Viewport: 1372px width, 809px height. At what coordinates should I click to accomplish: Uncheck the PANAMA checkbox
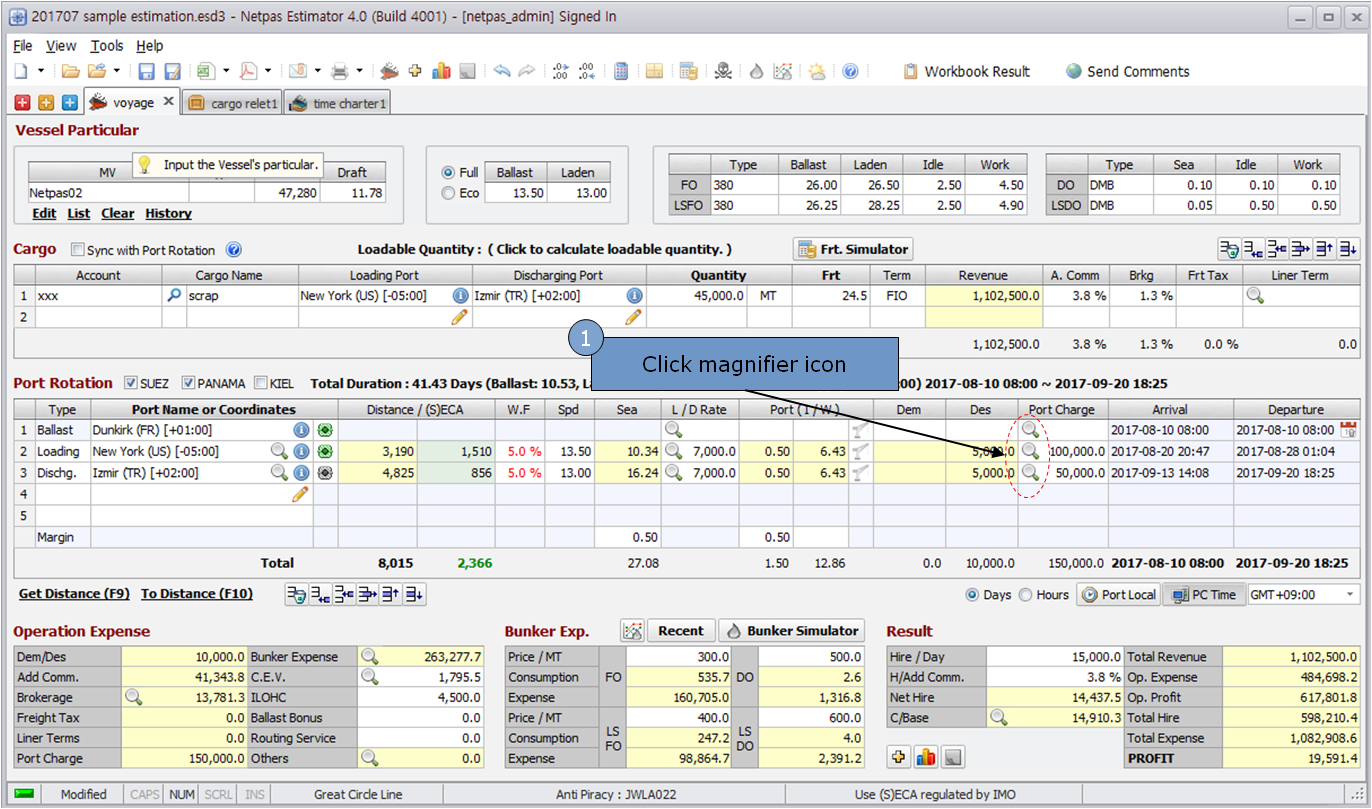pos(188,383)
